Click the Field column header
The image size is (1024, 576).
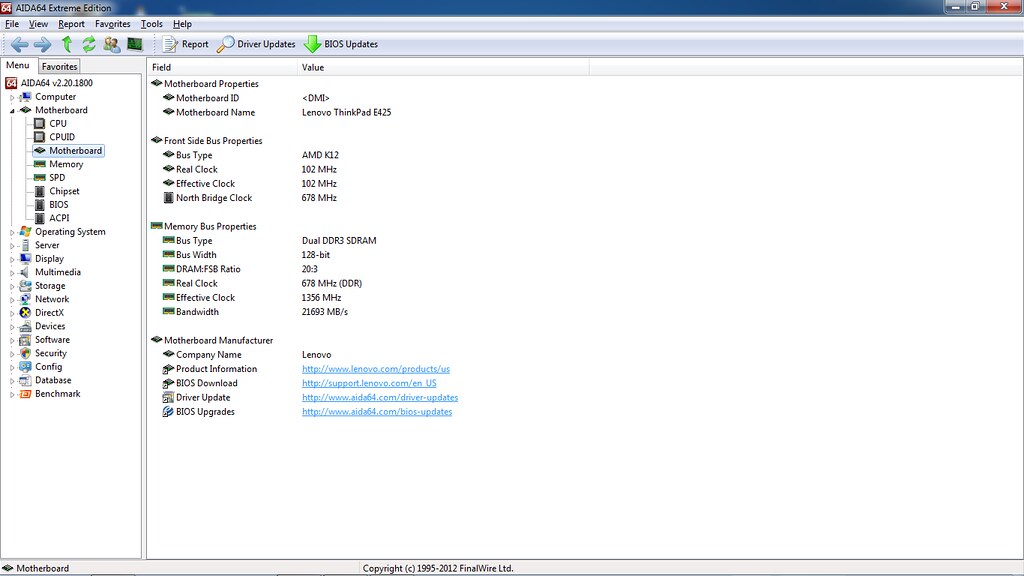point(222,67)
